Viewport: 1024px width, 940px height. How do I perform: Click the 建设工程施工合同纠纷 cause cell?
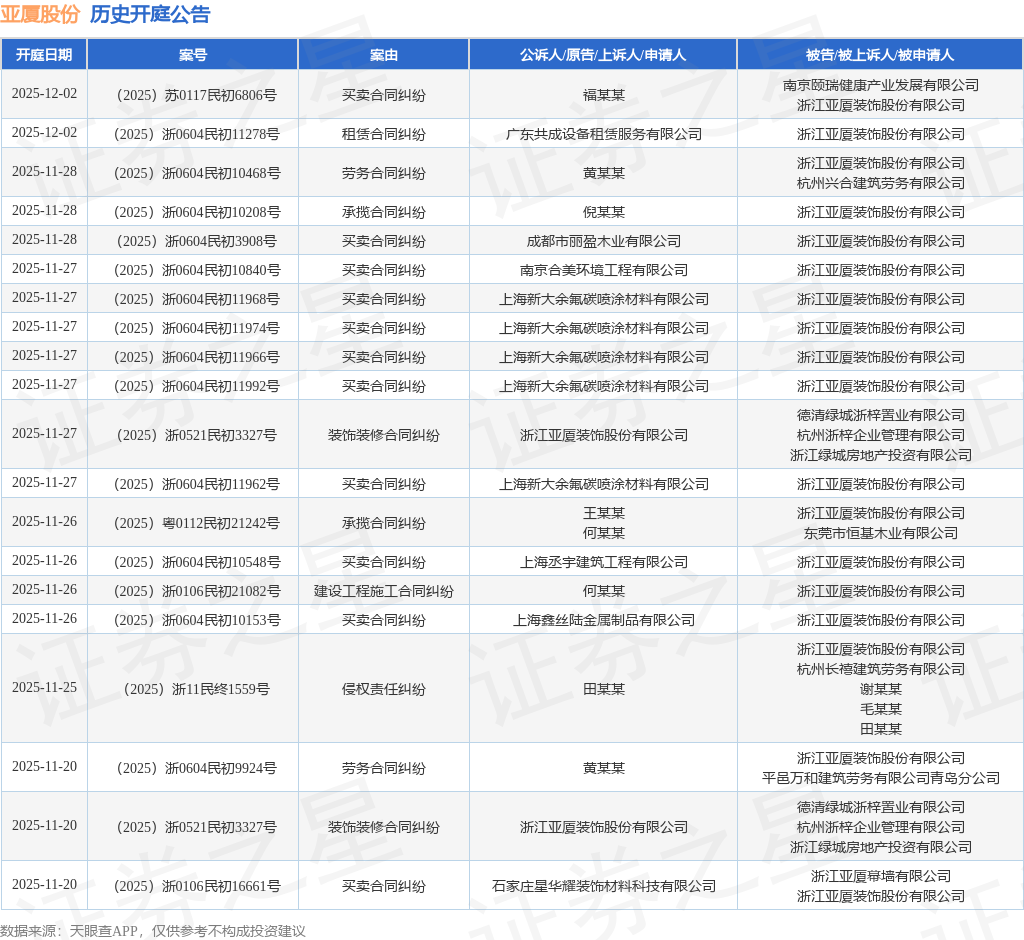pos(383,592)
